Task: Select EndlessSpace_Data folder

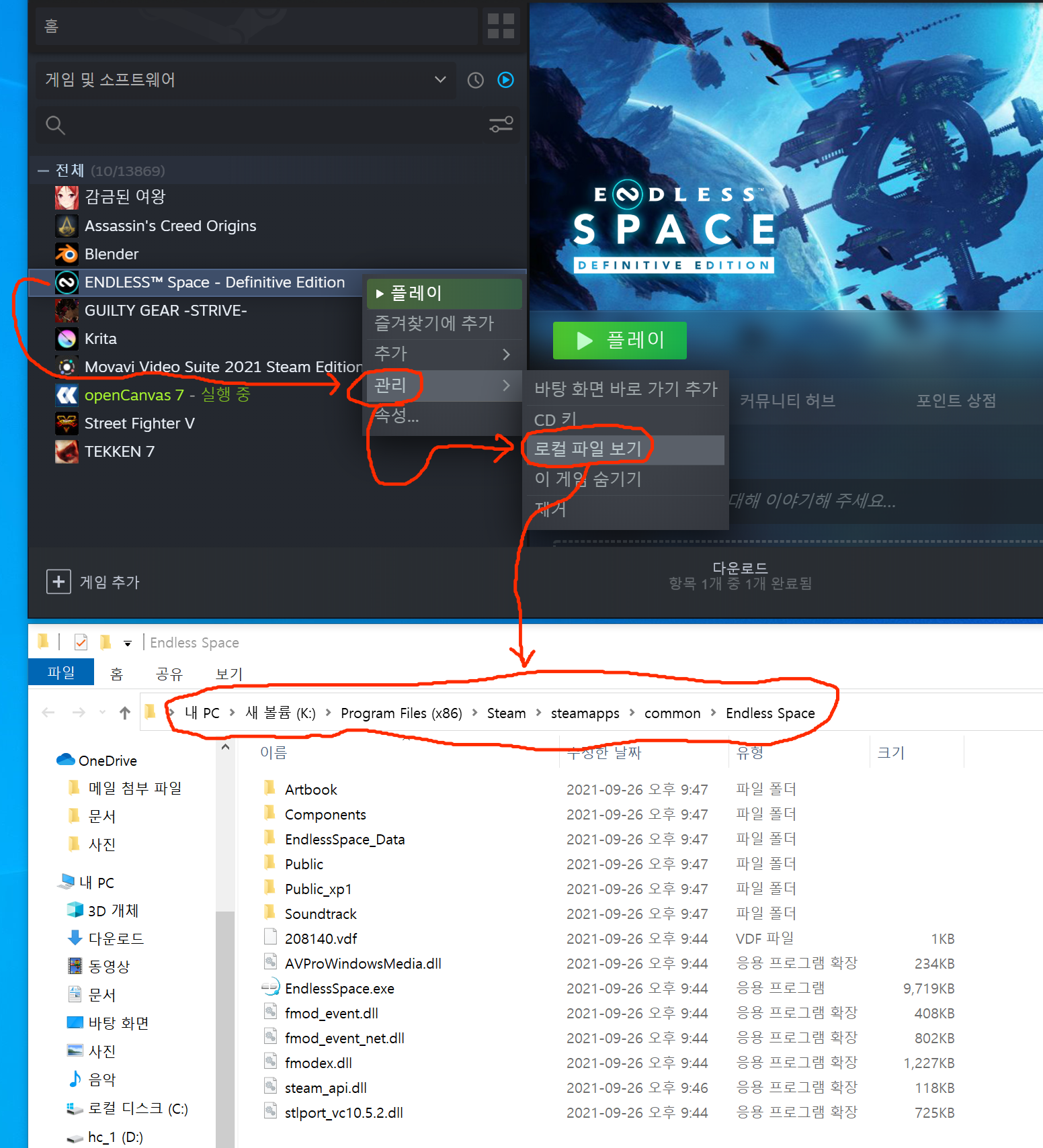Action: point(345,840)
